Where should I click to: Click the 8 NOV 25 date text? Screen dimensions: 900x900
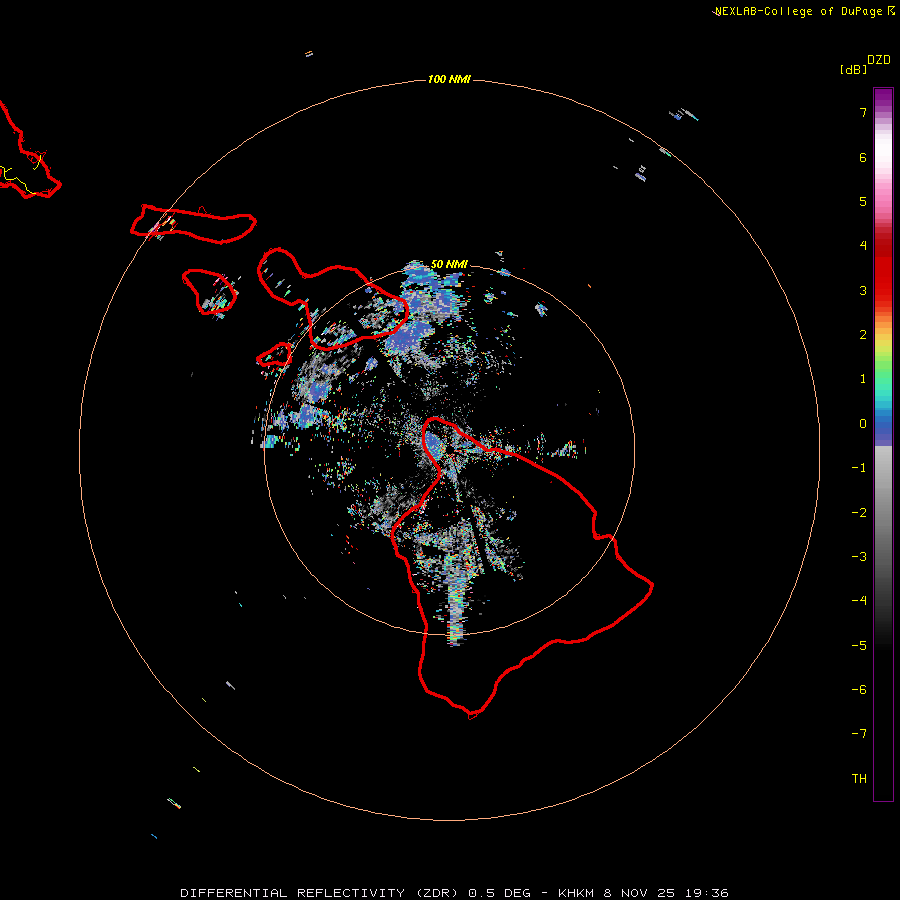[642, 893]
